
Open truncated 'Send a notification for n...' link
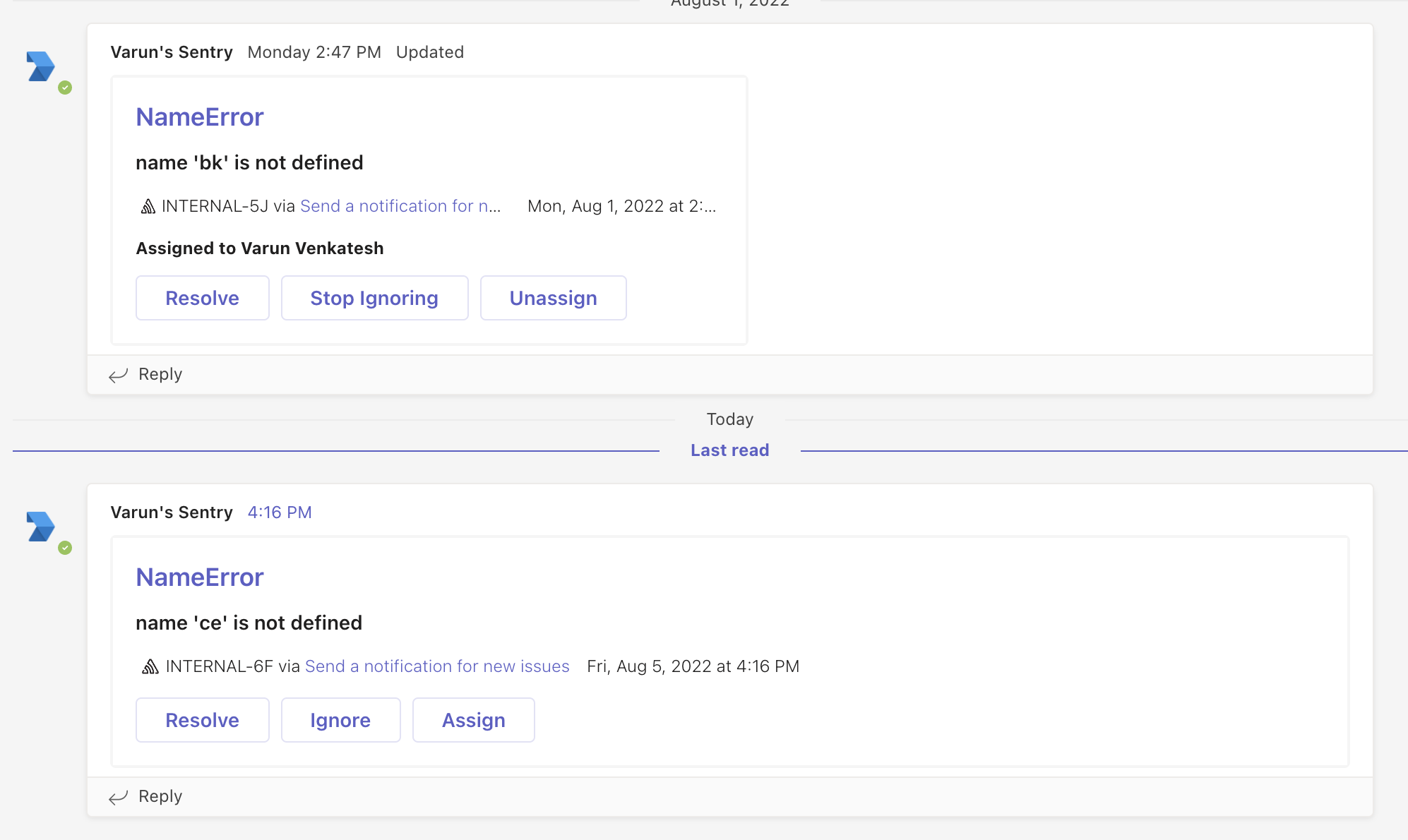point(400,206)
